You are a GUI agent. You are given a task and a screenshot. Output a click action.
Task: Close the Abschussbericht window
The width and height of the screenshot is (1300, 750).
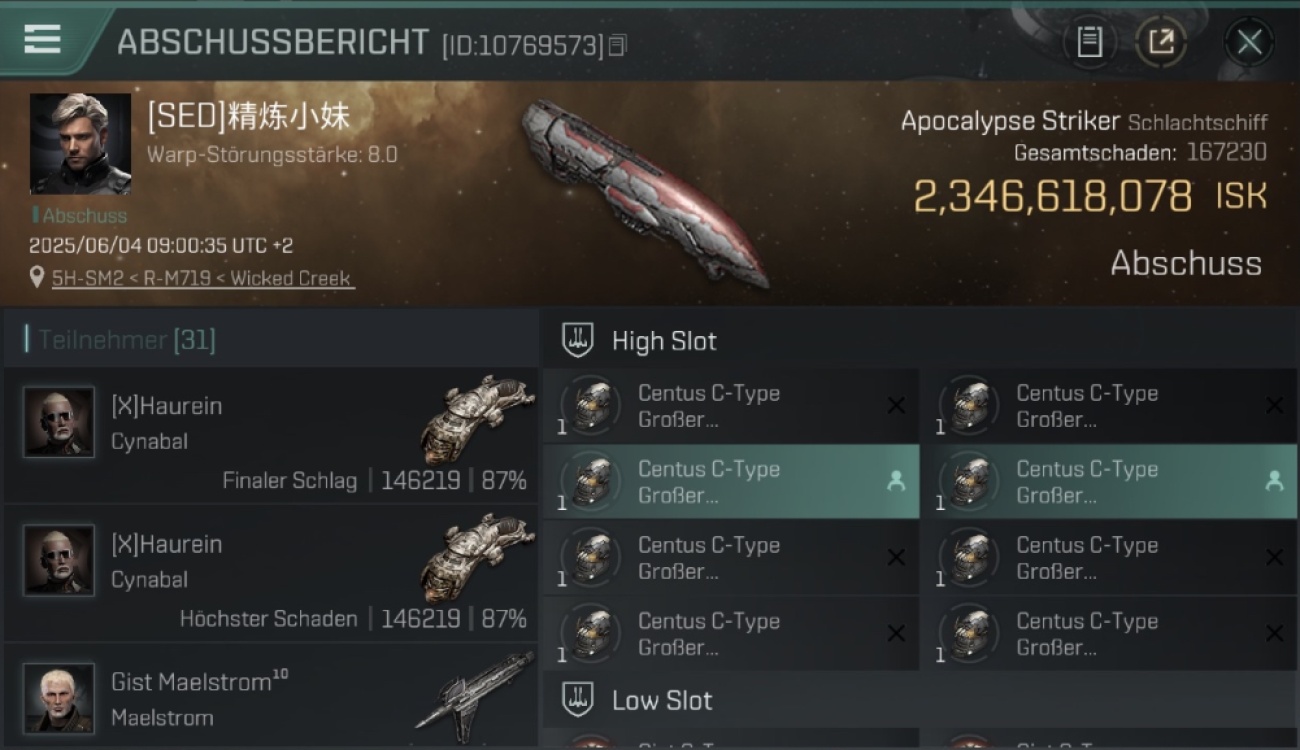(1249, 42)
